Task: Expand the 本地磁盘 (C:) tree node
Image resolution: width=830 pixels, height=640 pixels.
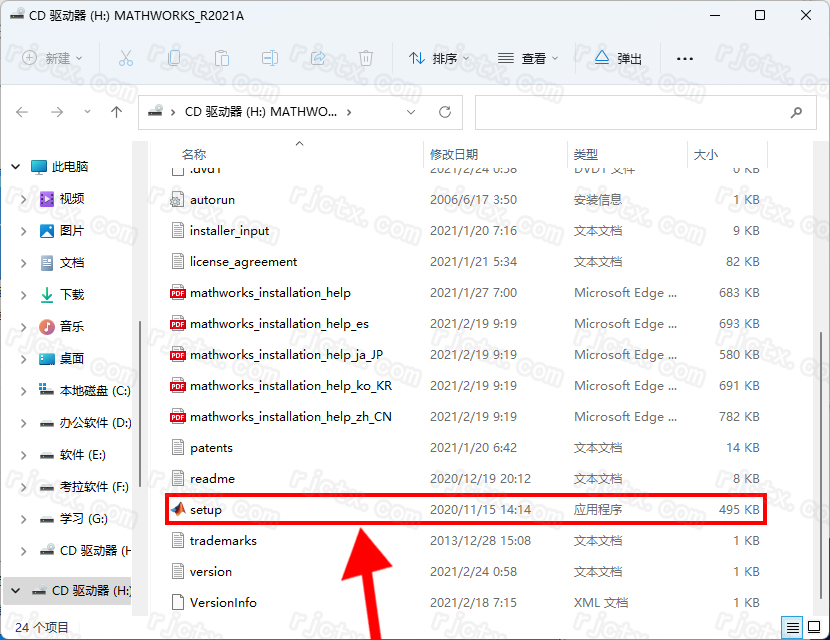Action: (24, 391)
